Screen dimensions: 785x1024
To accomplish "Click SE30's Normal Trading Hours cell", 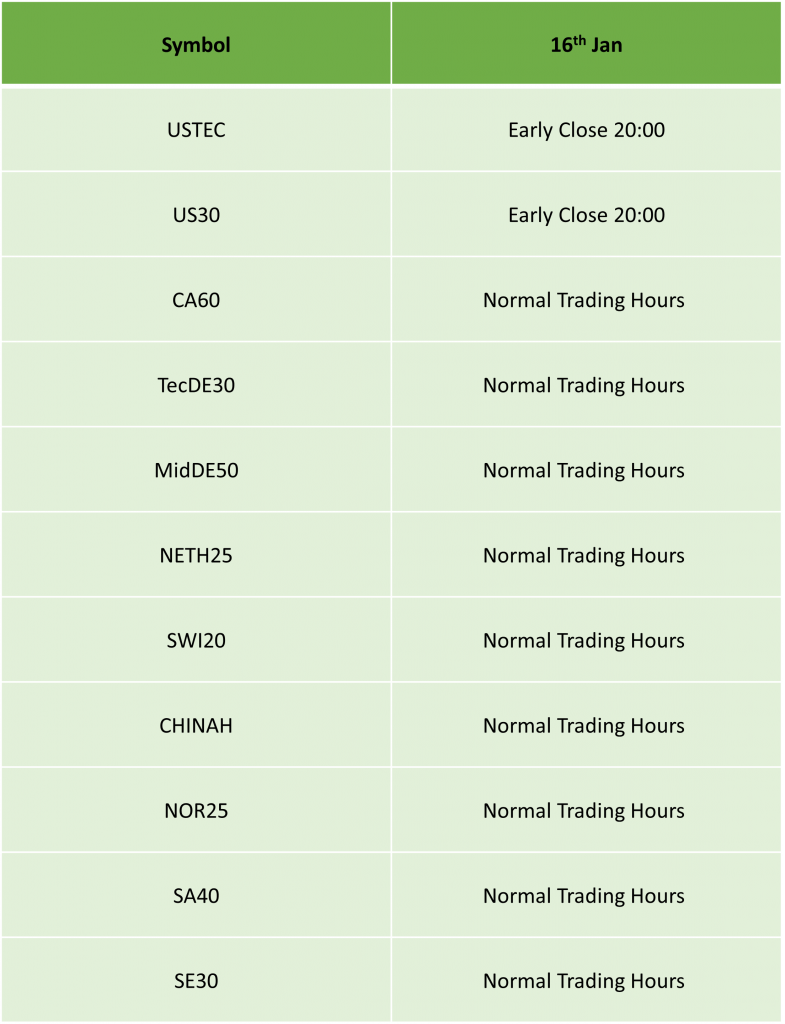I will coord(586,980).
